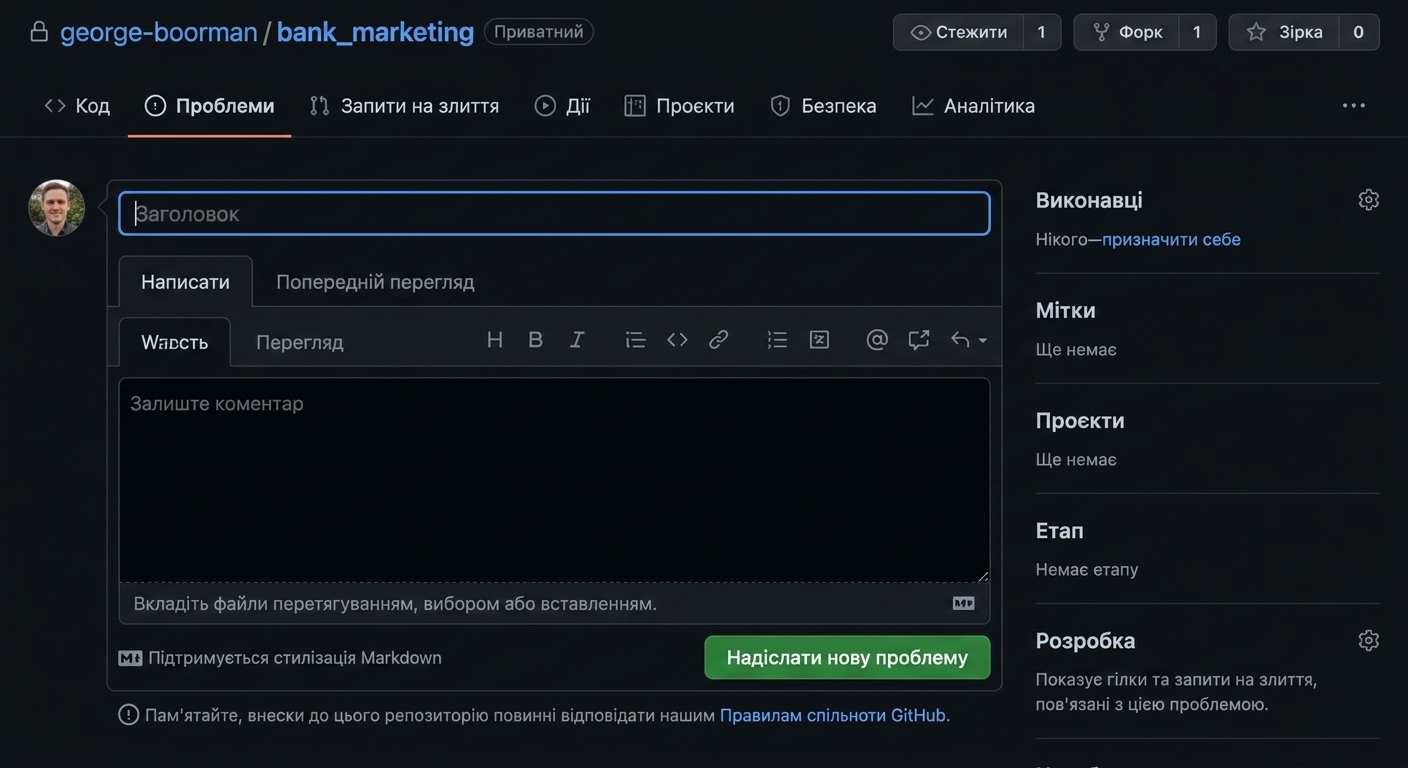Click the info icon before Пам'ятайте
Viewport: 1408px width, 768px height.
click(x=128, y=715)
